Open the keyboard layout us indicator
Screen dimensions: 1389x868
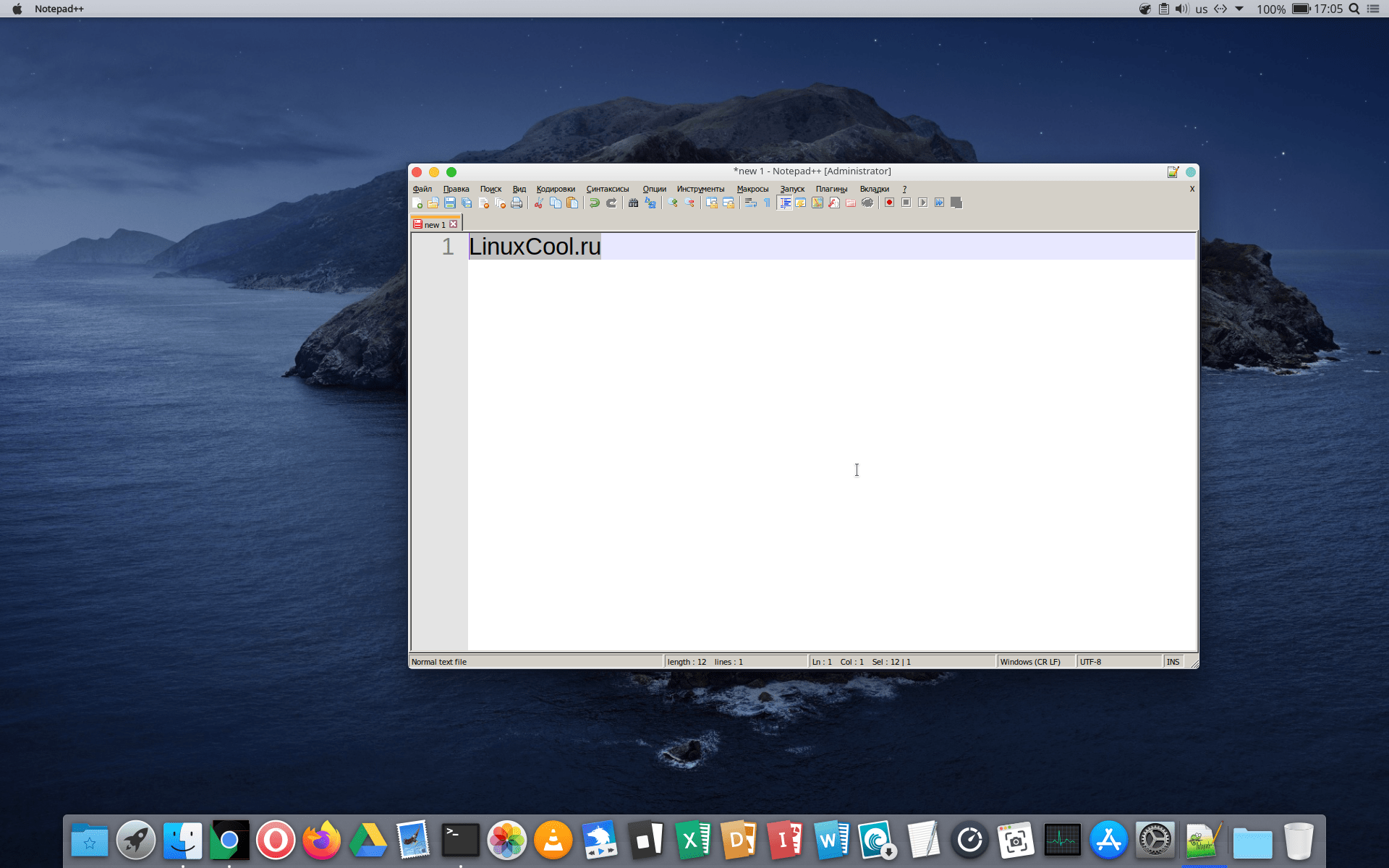tap(1202, 9)
